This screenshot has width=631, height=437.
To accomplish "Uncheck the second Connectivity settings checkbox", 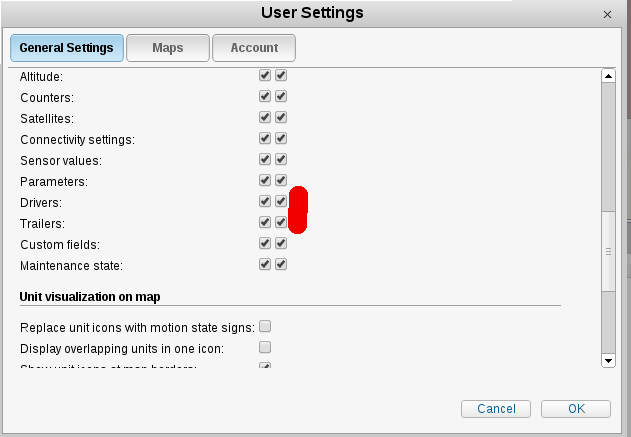I will (x=282, y=139).
